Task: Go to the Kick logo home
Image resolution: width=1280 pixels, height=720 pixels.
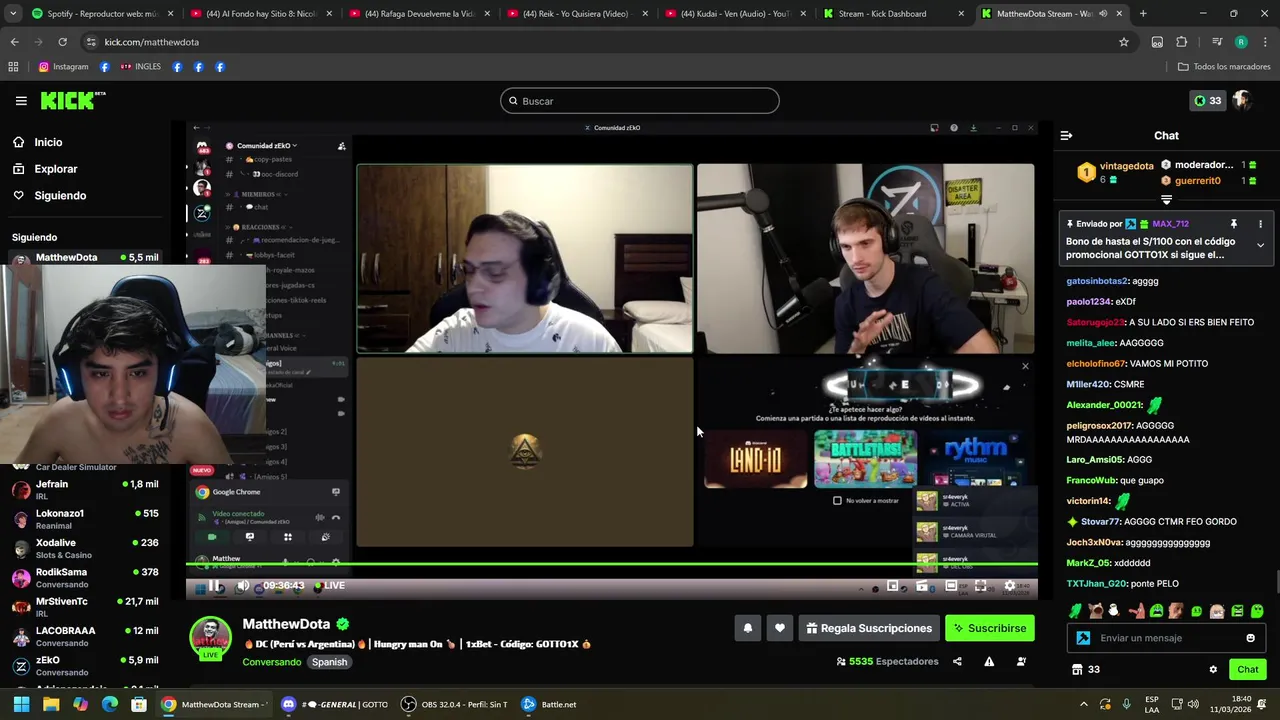Action: (72, 100)
